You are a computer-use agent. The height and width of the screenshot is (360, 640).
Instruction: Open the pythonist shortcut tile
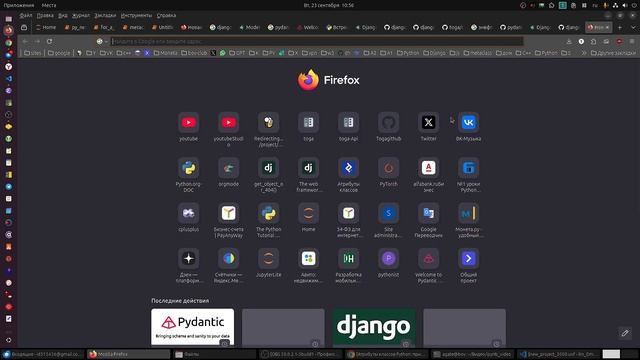point(389,258)
